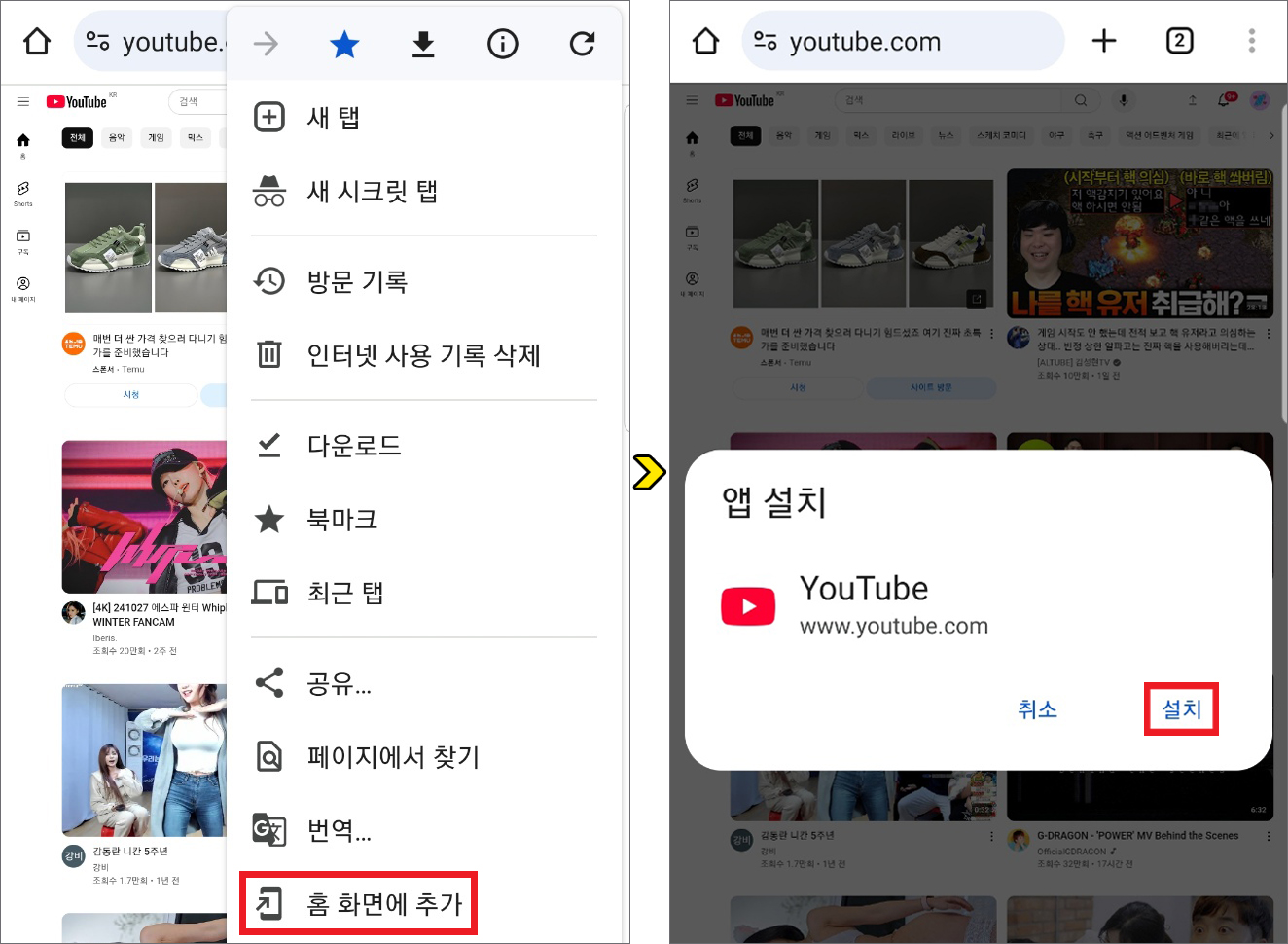Tap the reload icon in menu

583,44
